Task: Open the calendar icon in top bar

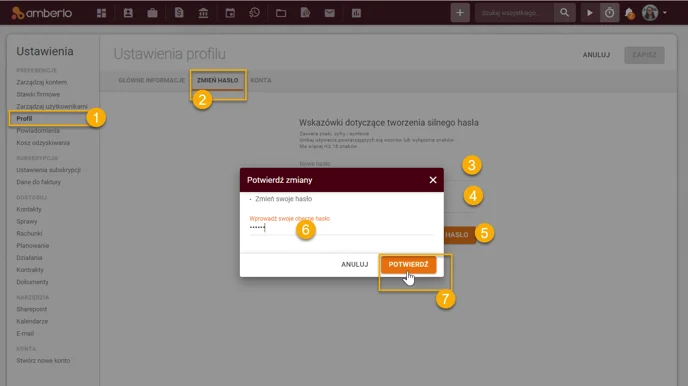Action: [230, 13]
